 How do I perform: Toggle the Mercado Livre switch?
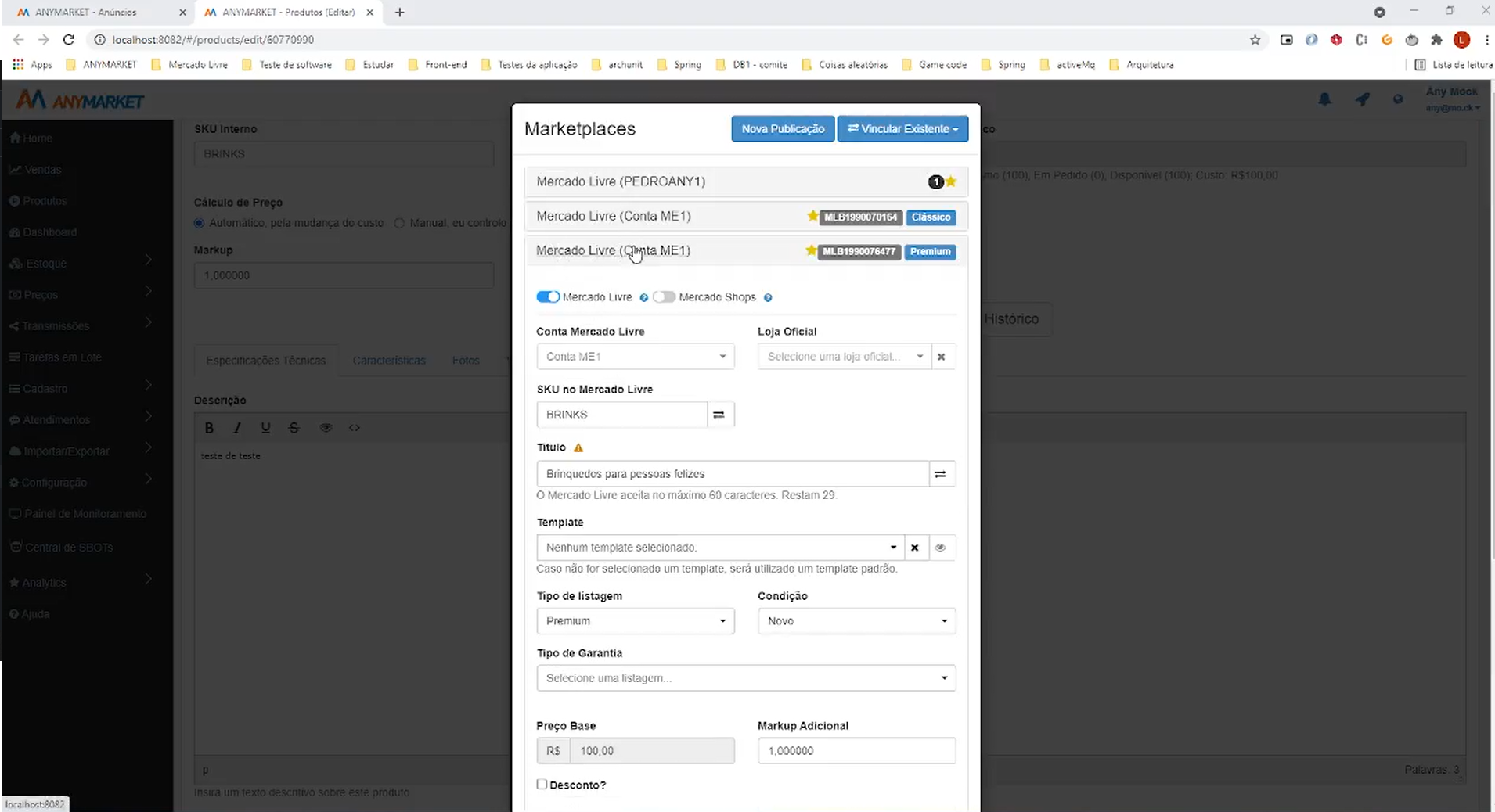coord(548,297)
